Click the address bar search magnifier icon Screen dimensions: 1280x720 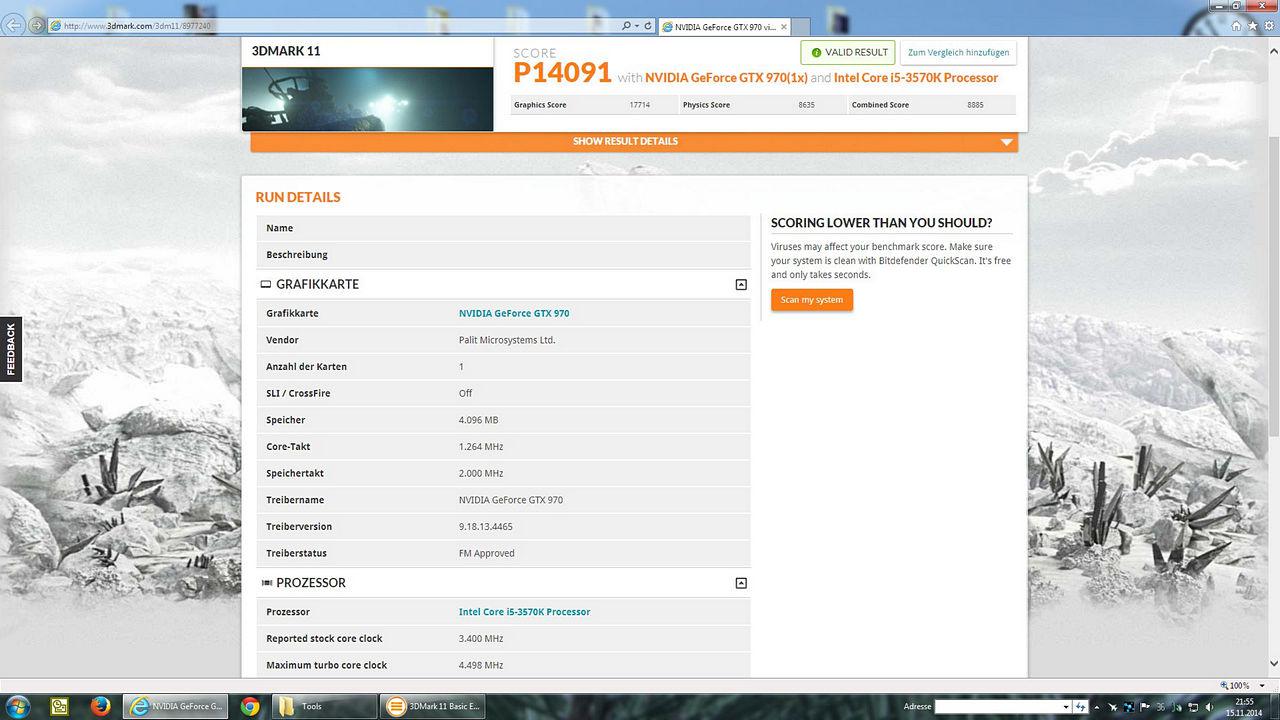(627, 25)
